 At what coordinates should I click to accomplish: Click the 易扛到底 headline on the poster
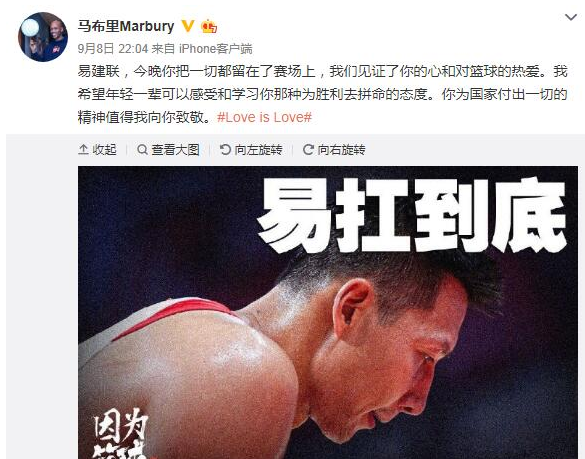point(412,216)
